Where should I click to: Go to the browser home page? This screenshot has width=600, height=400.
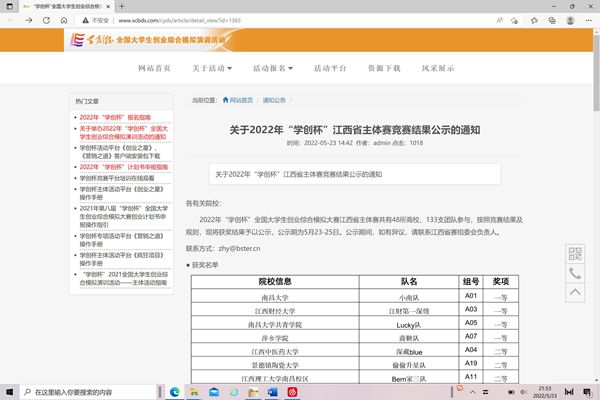[64, 20]
